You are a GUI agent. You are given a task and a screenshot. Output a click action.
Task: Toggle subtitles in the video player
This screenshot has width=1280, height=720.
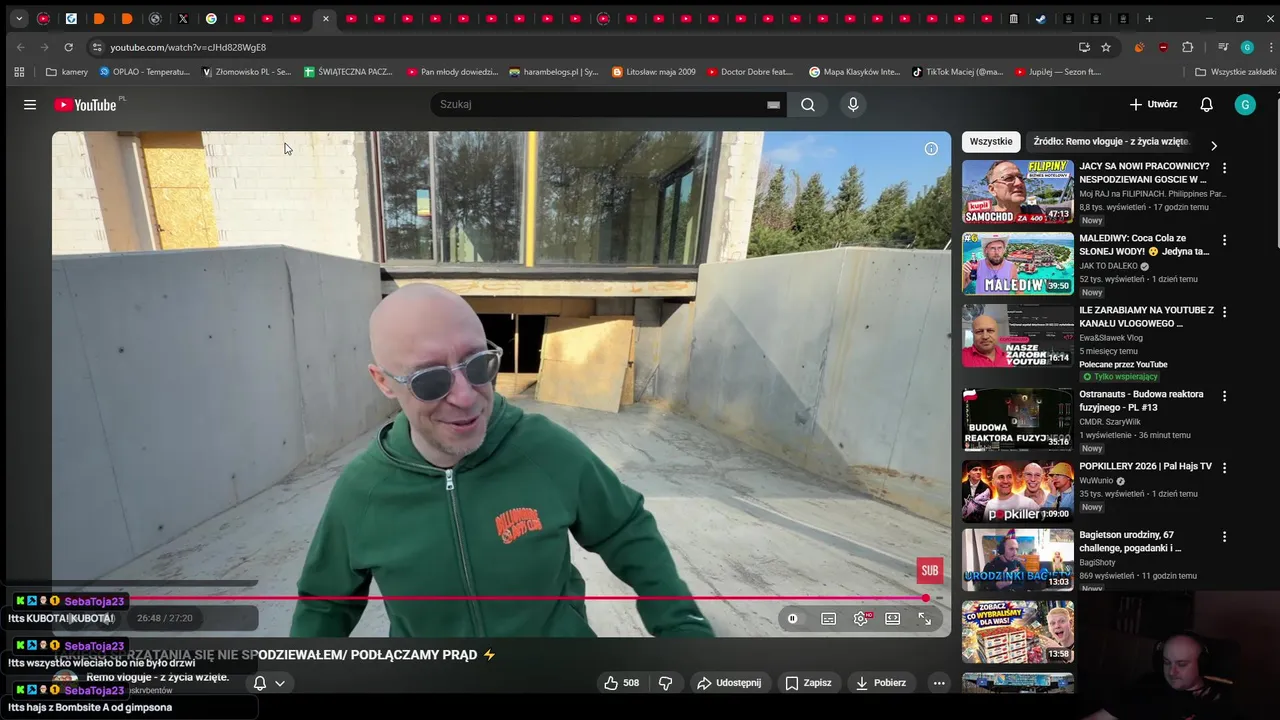coord(829,619)
